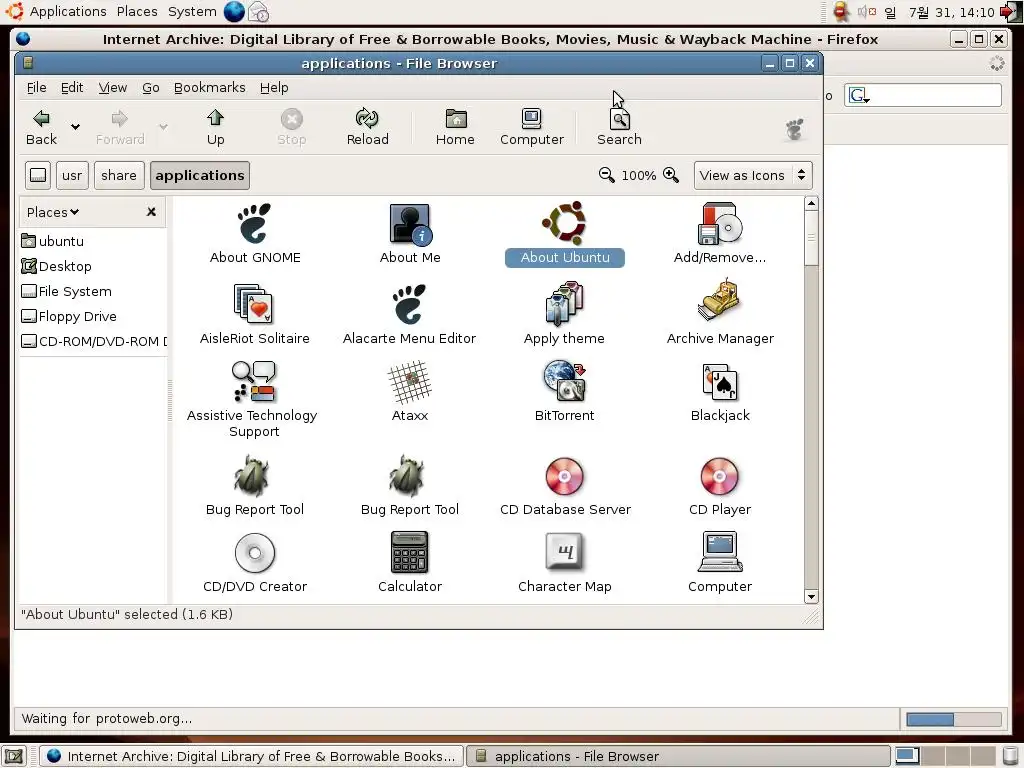Close the Places side pane
This screenshot has height=768, width=1024.
152,212
